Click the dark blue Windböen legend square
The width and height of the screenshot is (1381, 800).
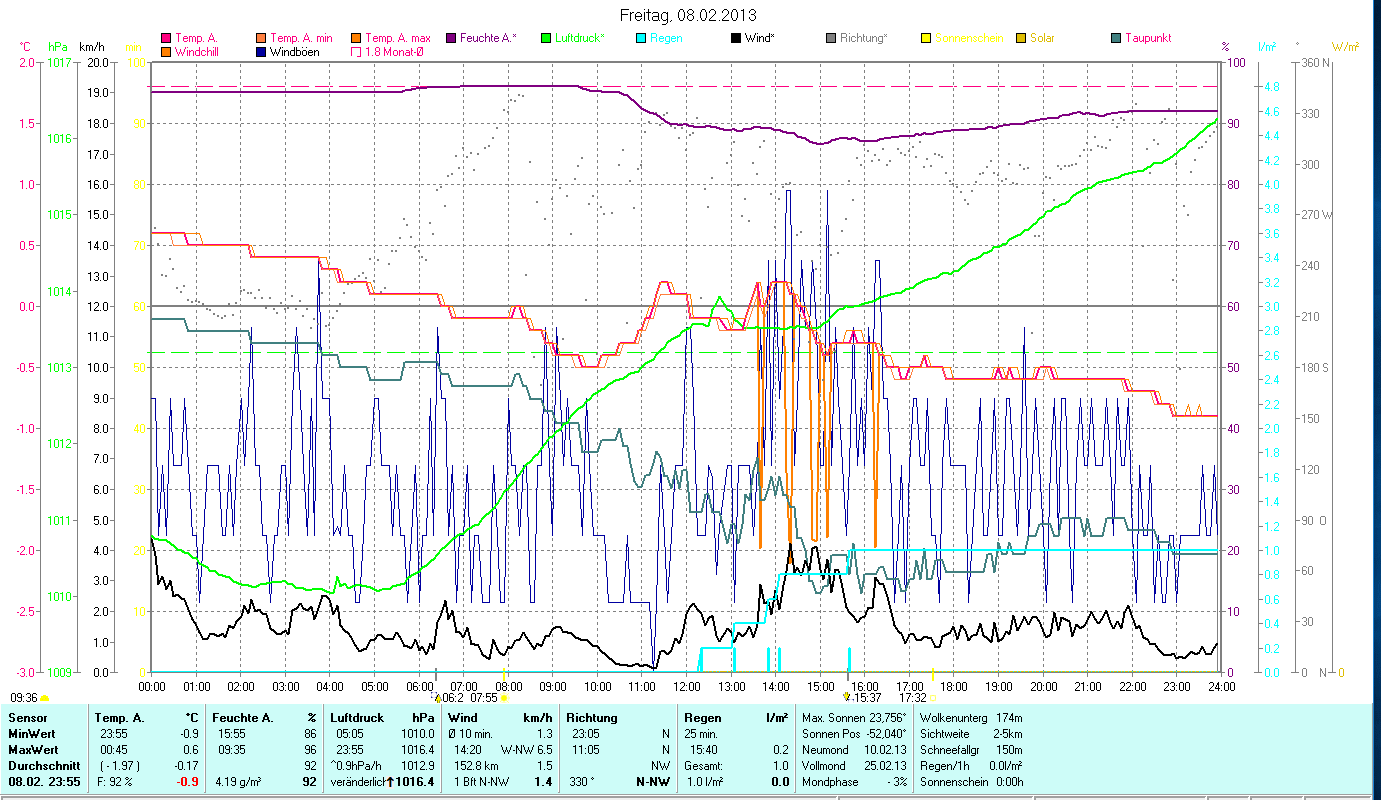click(x=261, y=52)
